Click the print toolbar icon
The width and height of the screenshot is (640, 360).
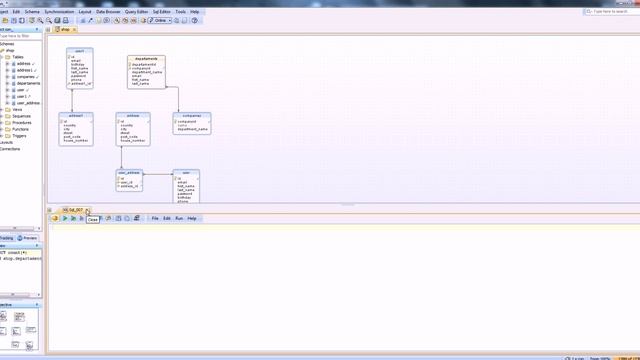pos(66,20)
